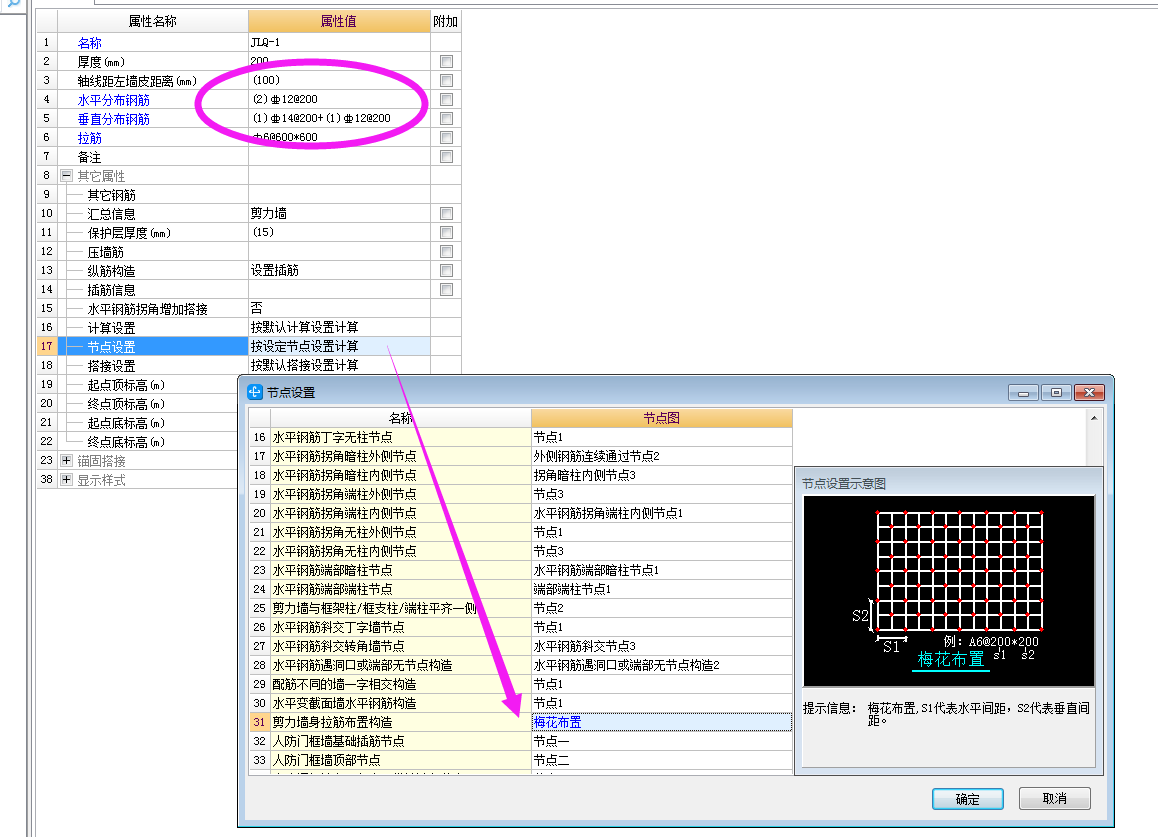The width and height of the screenshot is (1158, 837).
Task: Check the 附加 checkbox for 水平分布钢筋
Action: pyautogui.click(x=445, y=99)
